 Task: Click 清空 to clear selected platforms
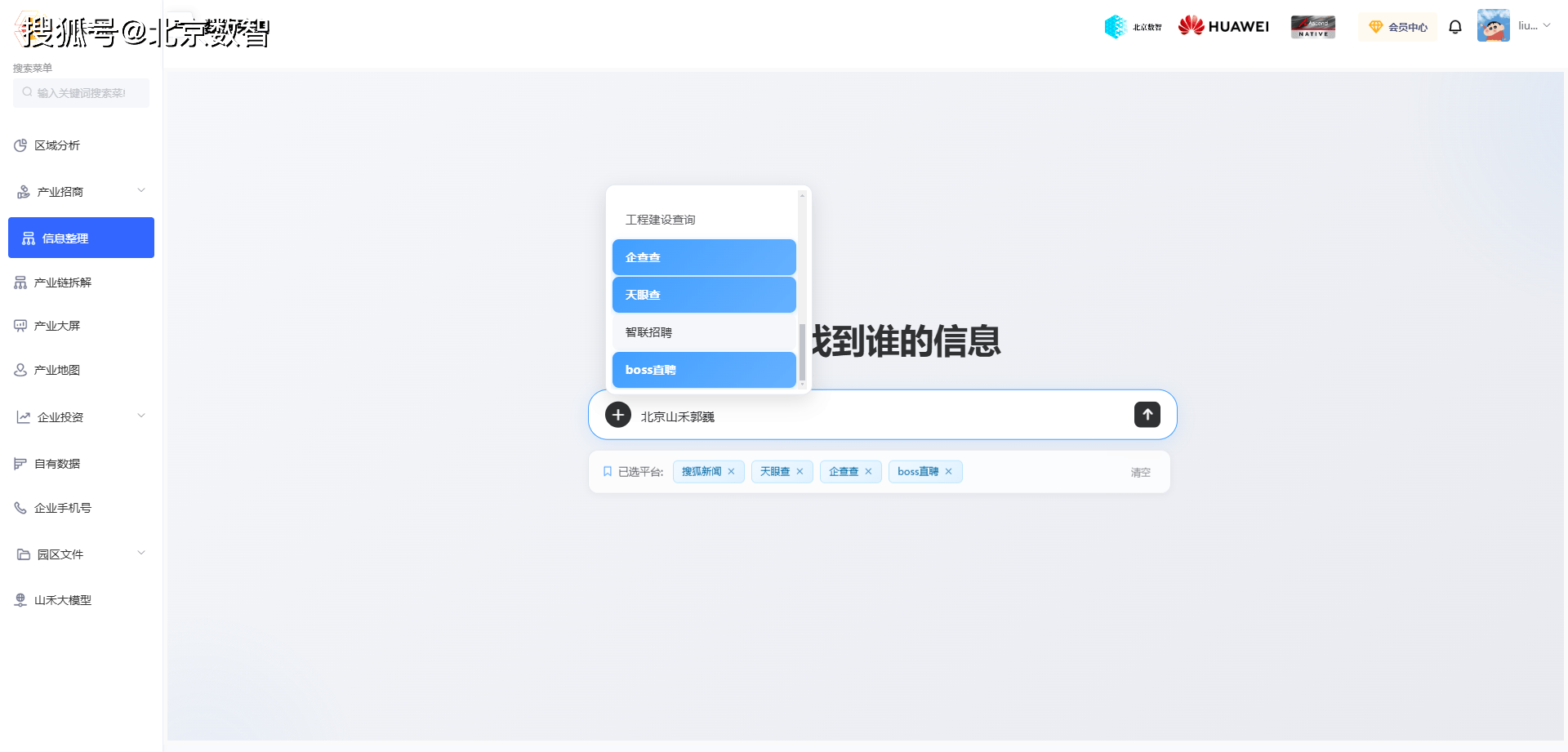tap(1140, 473)
